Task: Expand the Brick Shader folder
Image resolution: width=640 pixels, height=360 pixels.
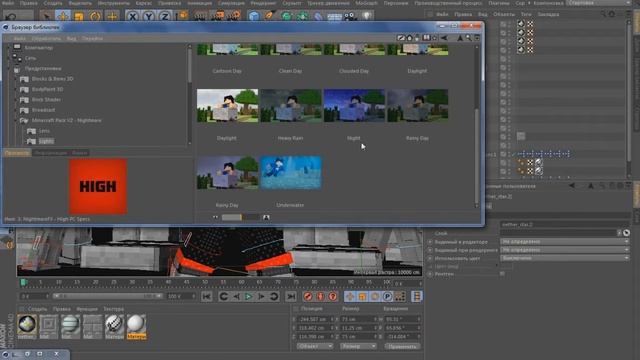Action: click(x=16, y=100)
